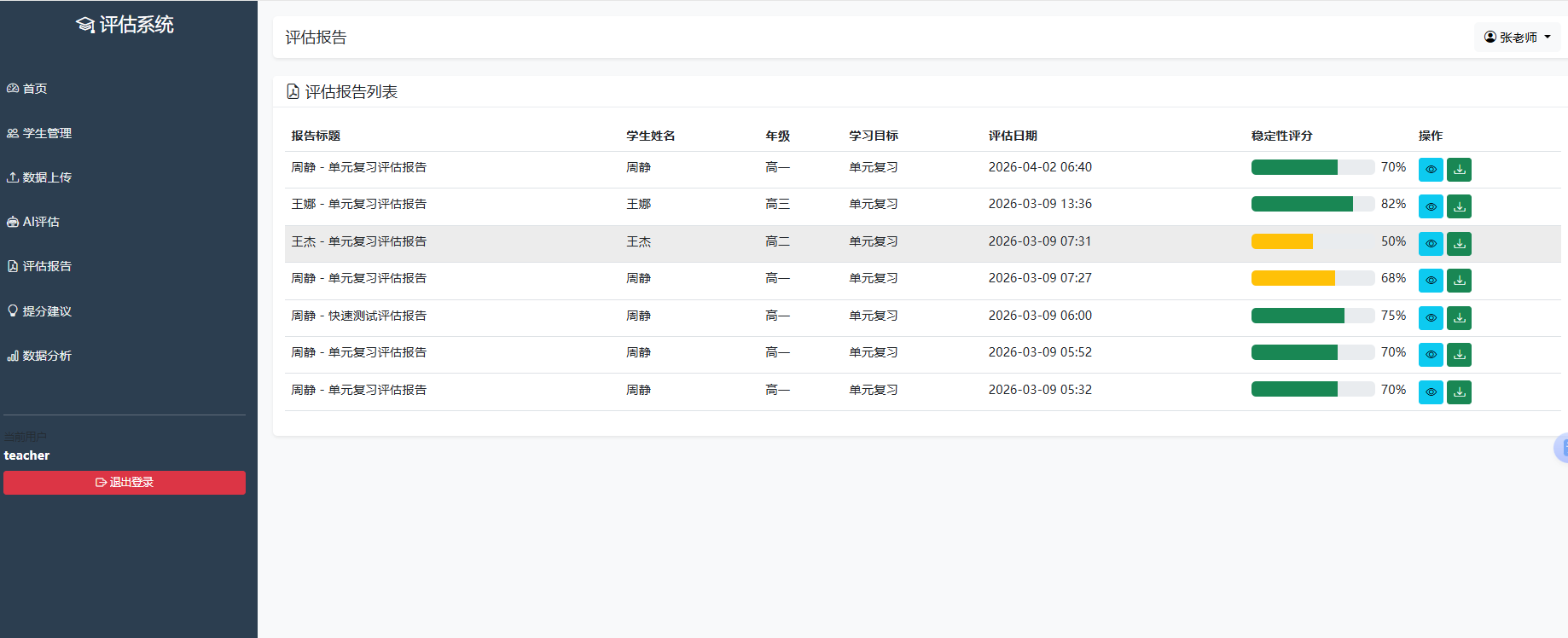Click the date 2026-03-09 13:36
This screenshot has width=1568, height=638.
coord(1040,204)
